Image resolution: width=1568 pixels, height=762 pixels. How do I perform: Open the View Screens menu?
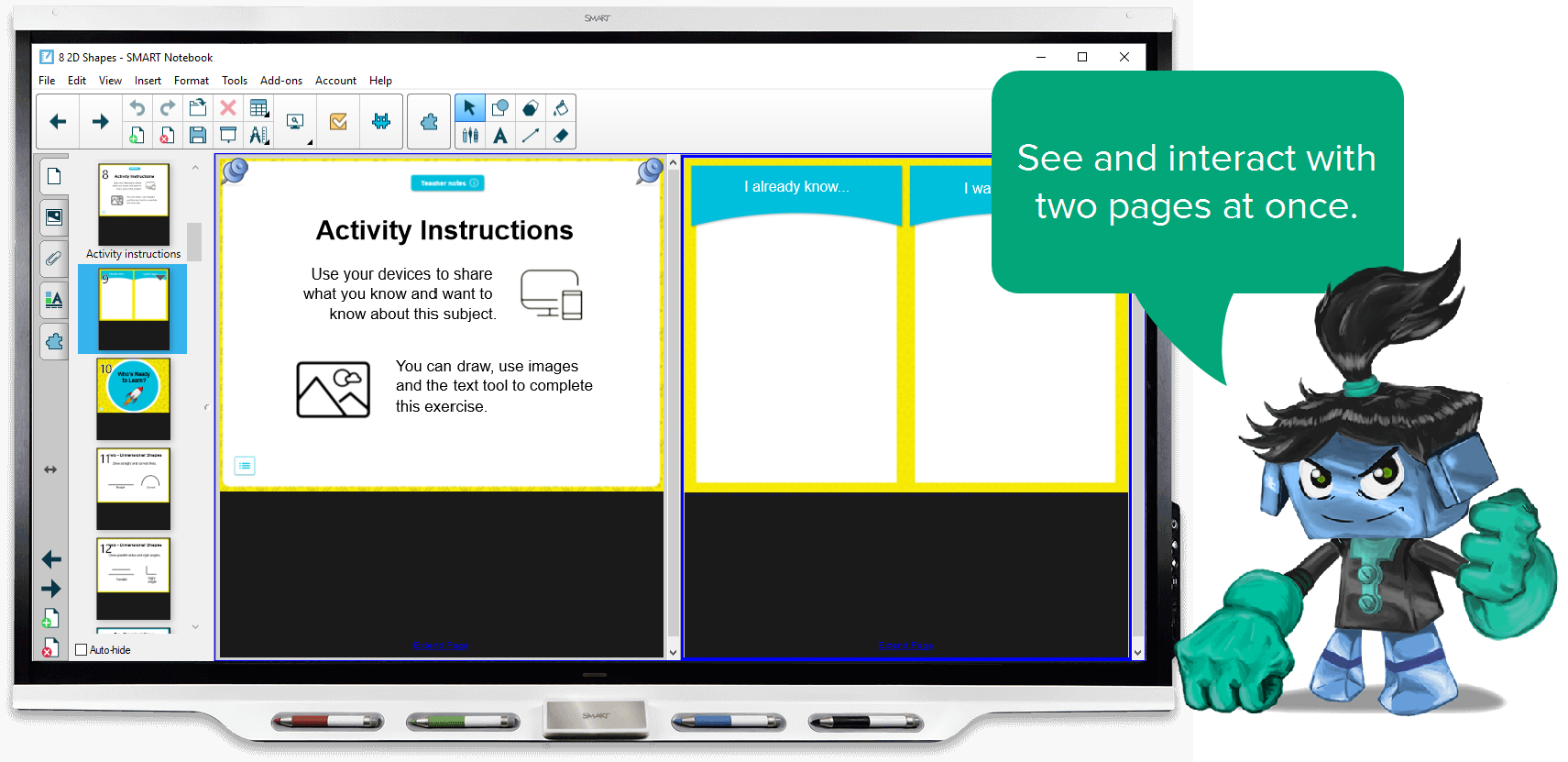295,121
